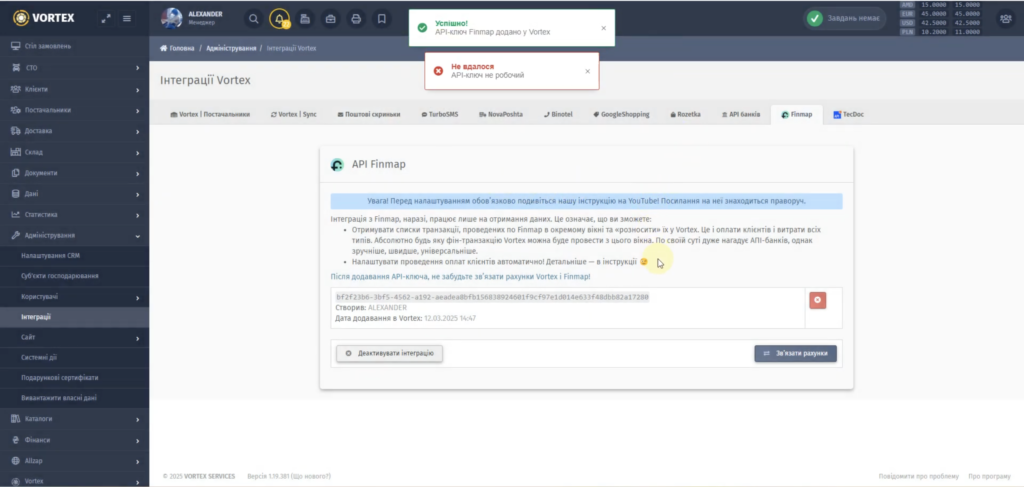
Task: Expand 'Клієнти' sidebar section
Action: (74, 89)
